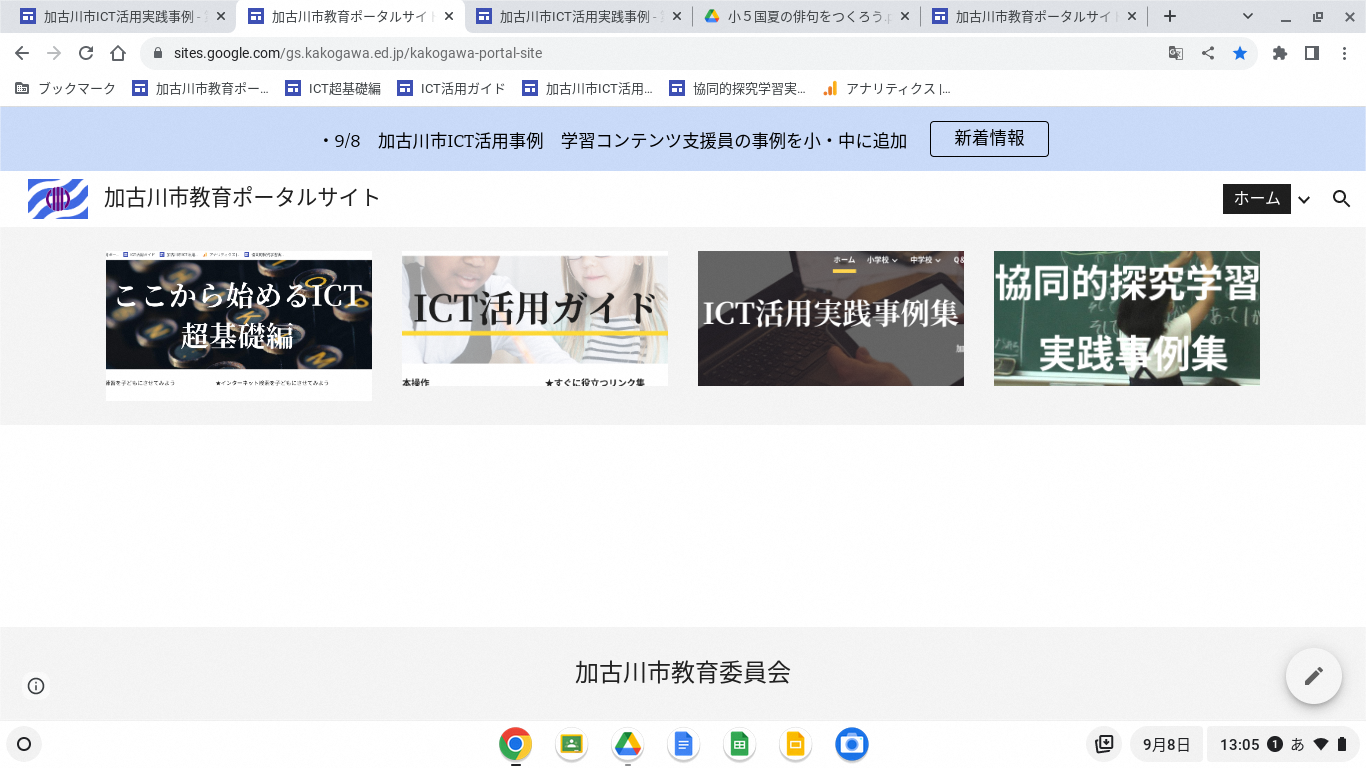The height and width of the screenshot is (768, 1366).
Task: Open ここから始めるICT超基礎編 thumbnail
Action: tap(239, 326)
